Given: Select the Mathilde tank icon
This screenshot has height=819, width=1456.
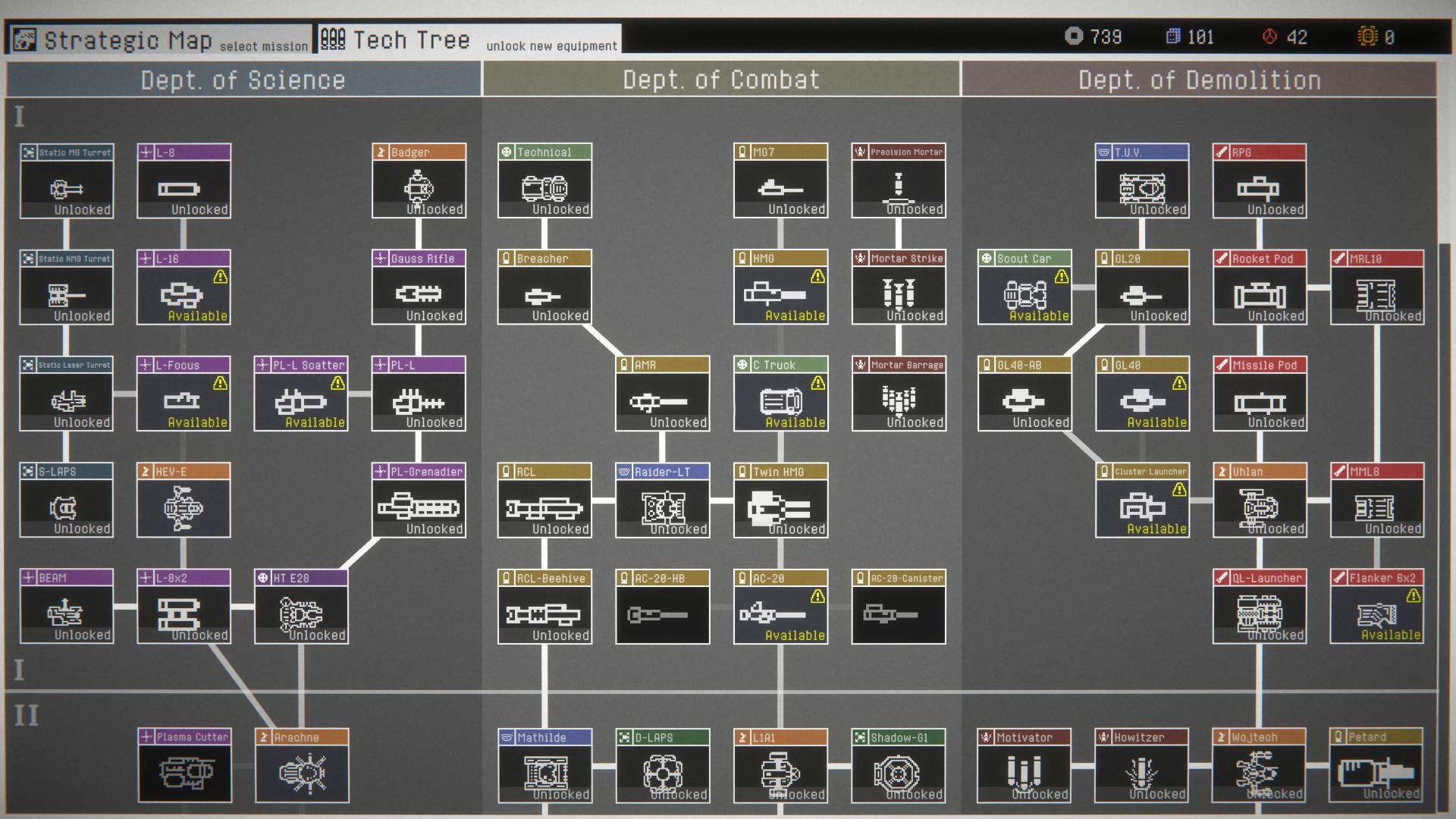Looking at the screenshot, I should point(544,771).
